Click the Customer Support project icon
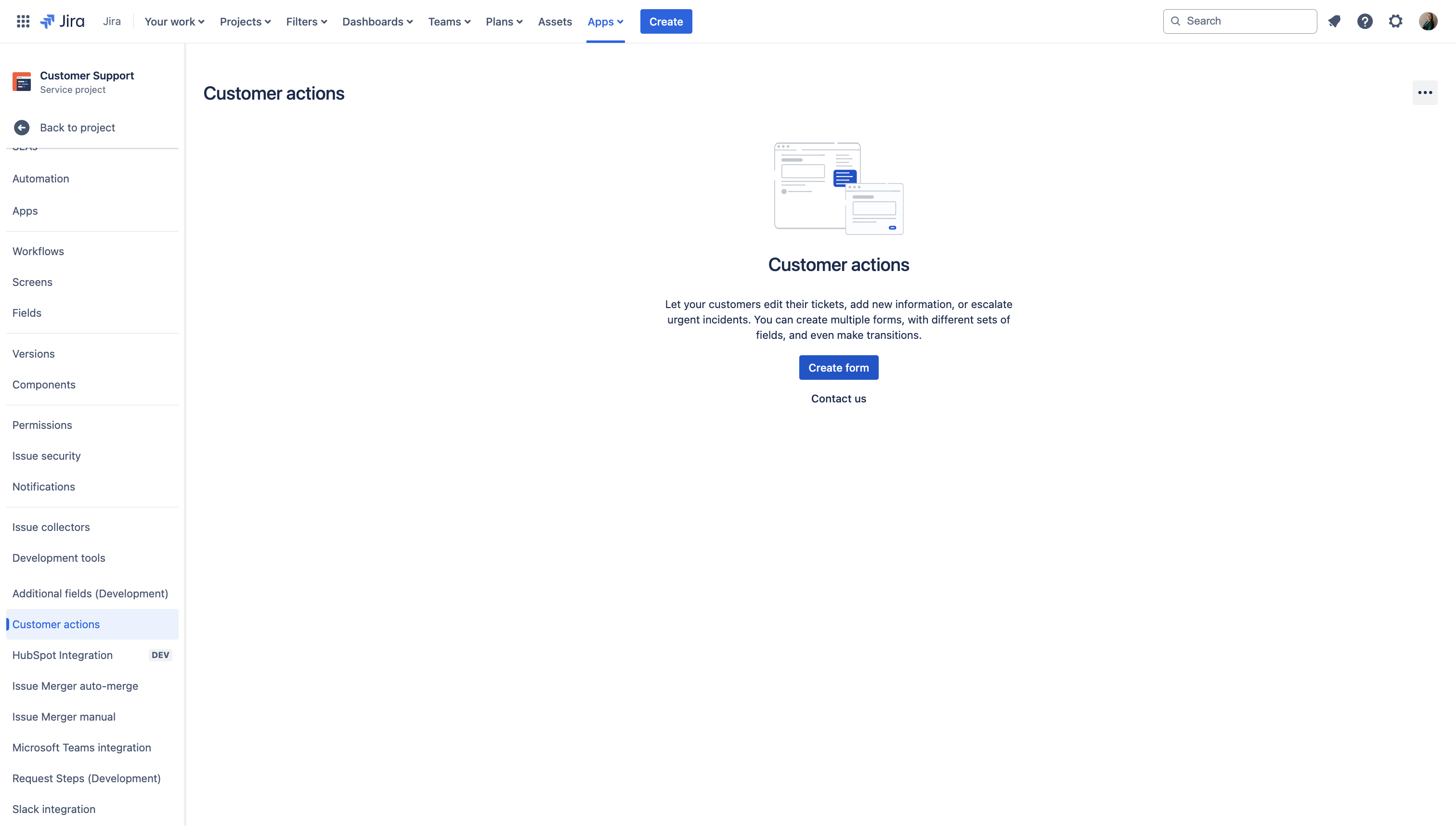This screenshot has height=826, width=1456. click(x=22, y=82)
